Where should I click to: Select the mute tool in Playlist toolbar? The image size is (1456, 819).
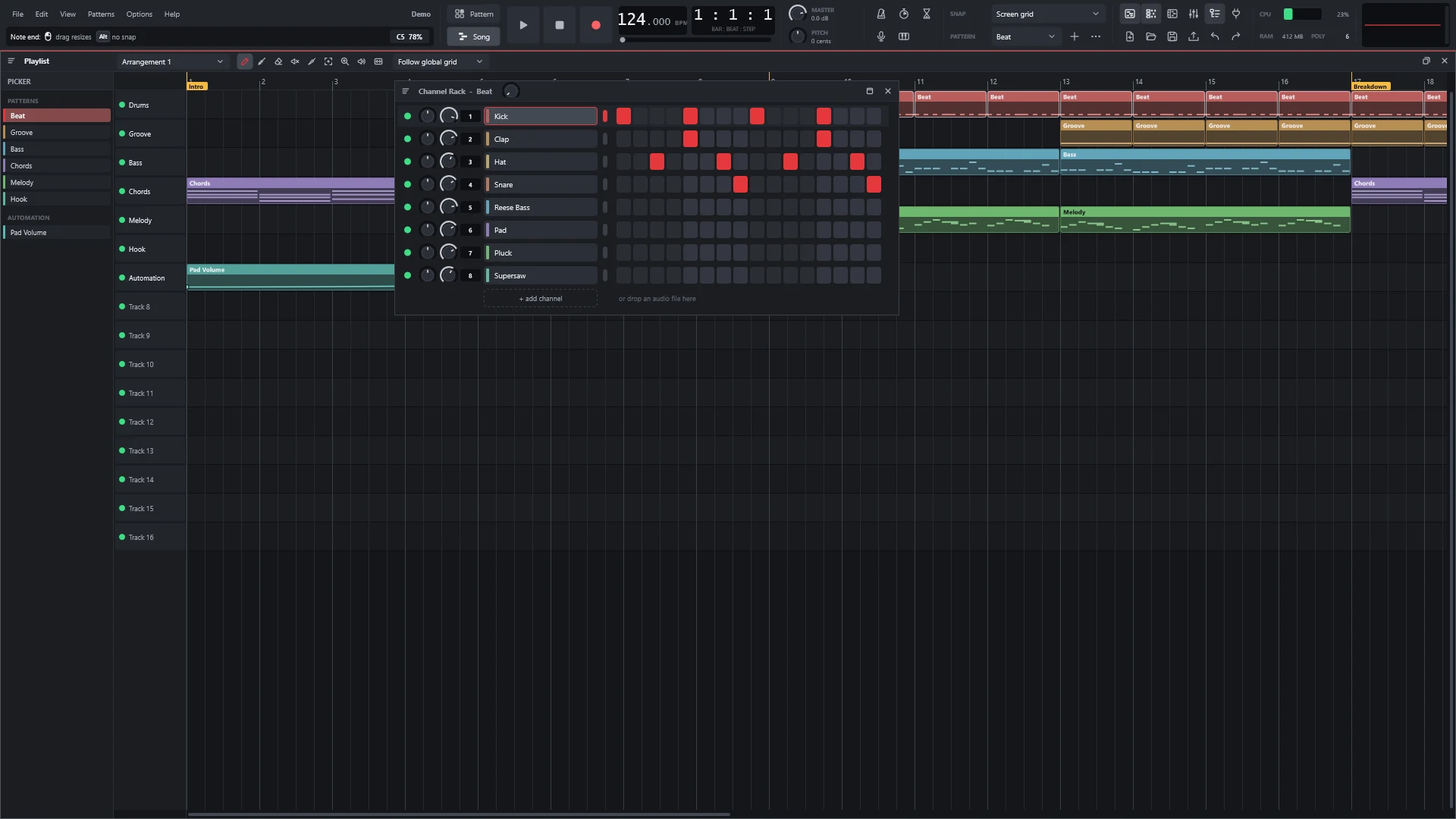(x=295, y=62)
